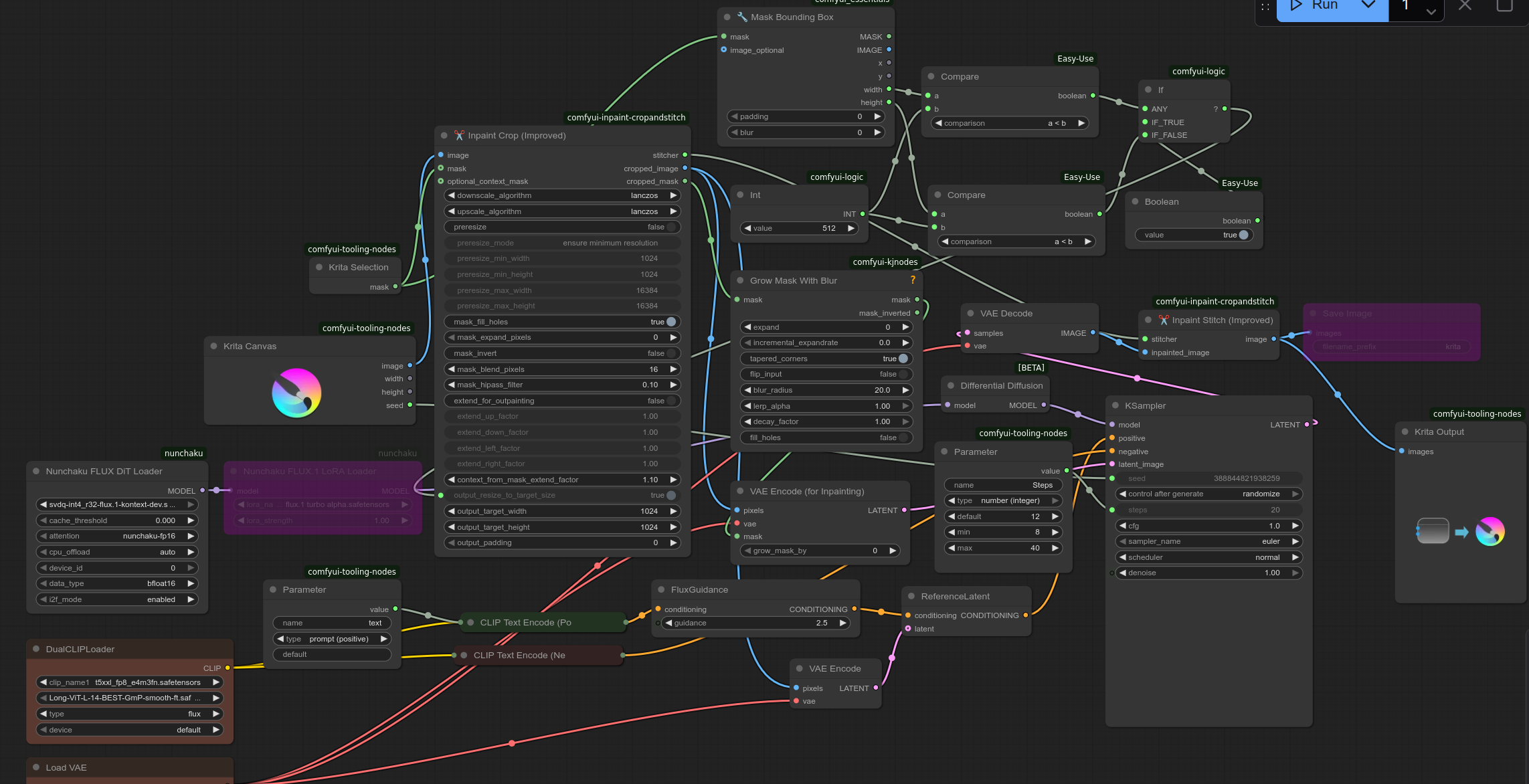Toggle the Boolean node value switch
Viewport: 1529px width, 784px height.
(1243, 235)
